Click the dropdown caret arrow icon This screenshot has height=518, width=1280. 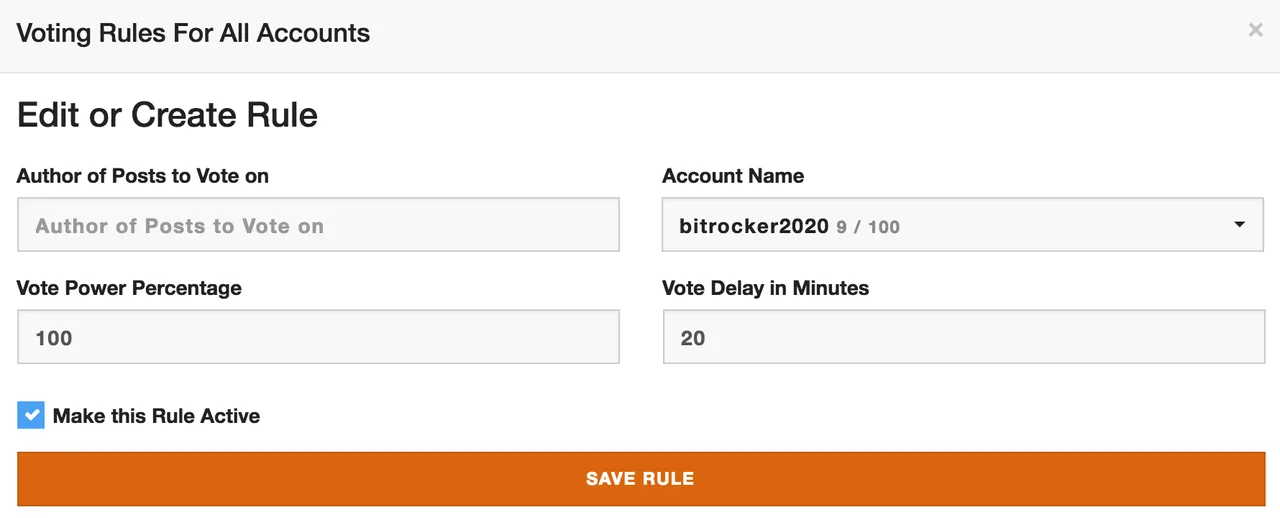coord(1239,225)
